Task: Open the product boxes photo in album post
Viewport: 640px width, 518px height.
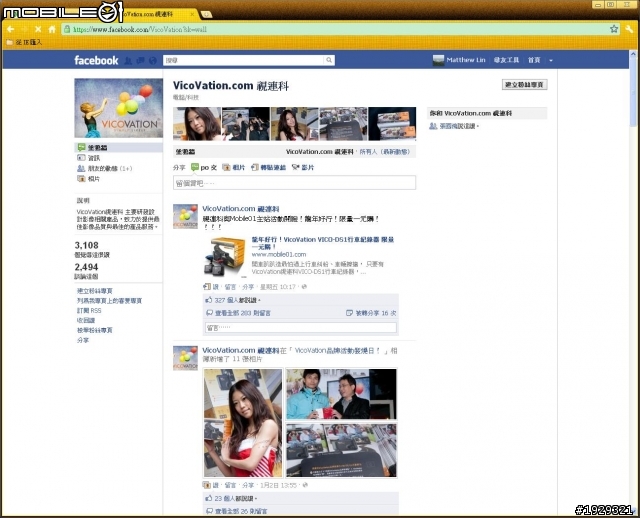Action: [341, 450]
